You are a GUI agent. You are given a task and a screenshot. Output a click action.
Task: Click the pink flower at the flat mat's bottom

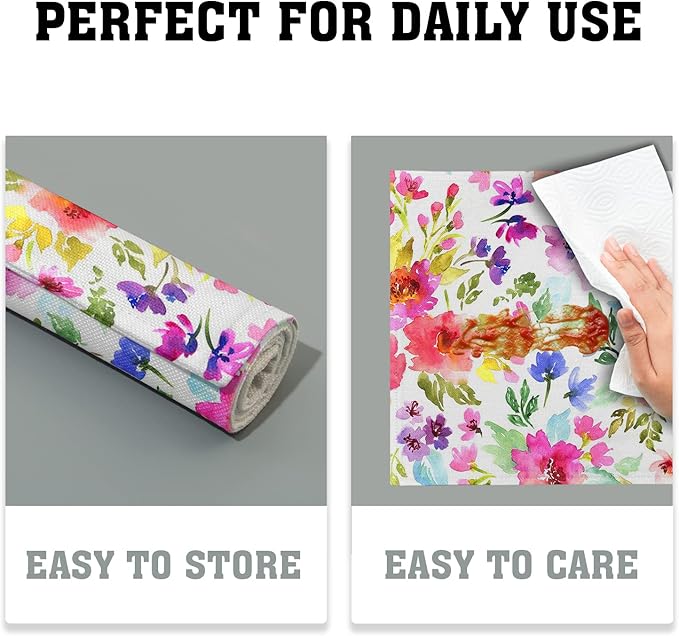pos(548,460)
